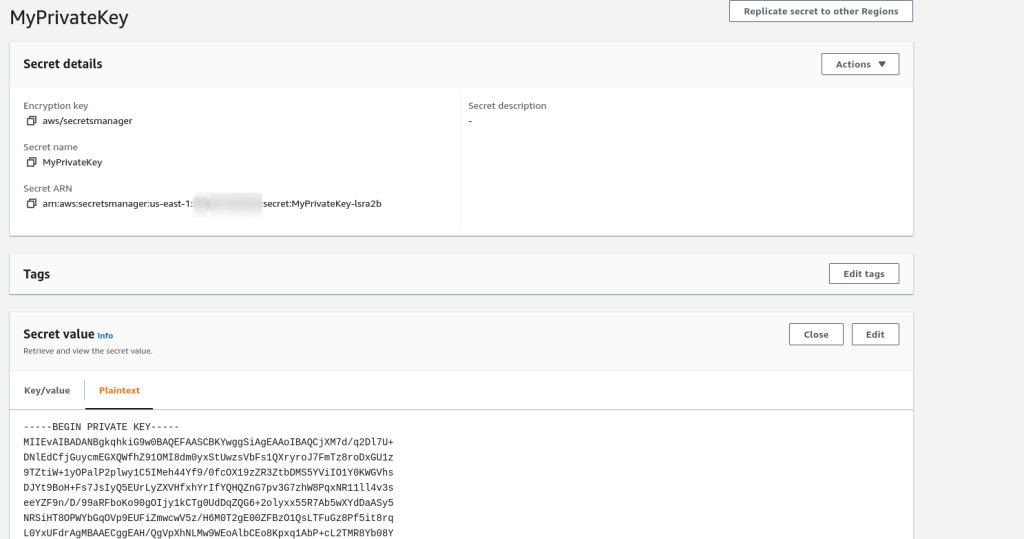The width and height of the screenshot is (1024, 539).
Task: Click the Tags section heading
Action: [x=37, y=274]
